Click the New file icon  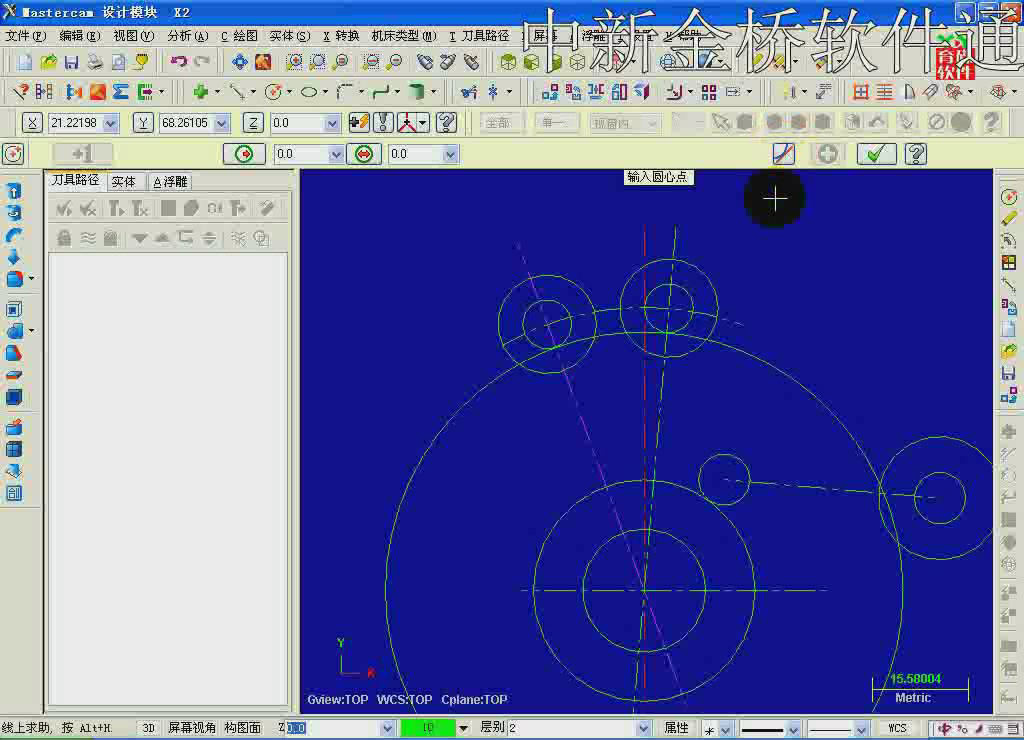pyautogui.click(x=25, y=62)
